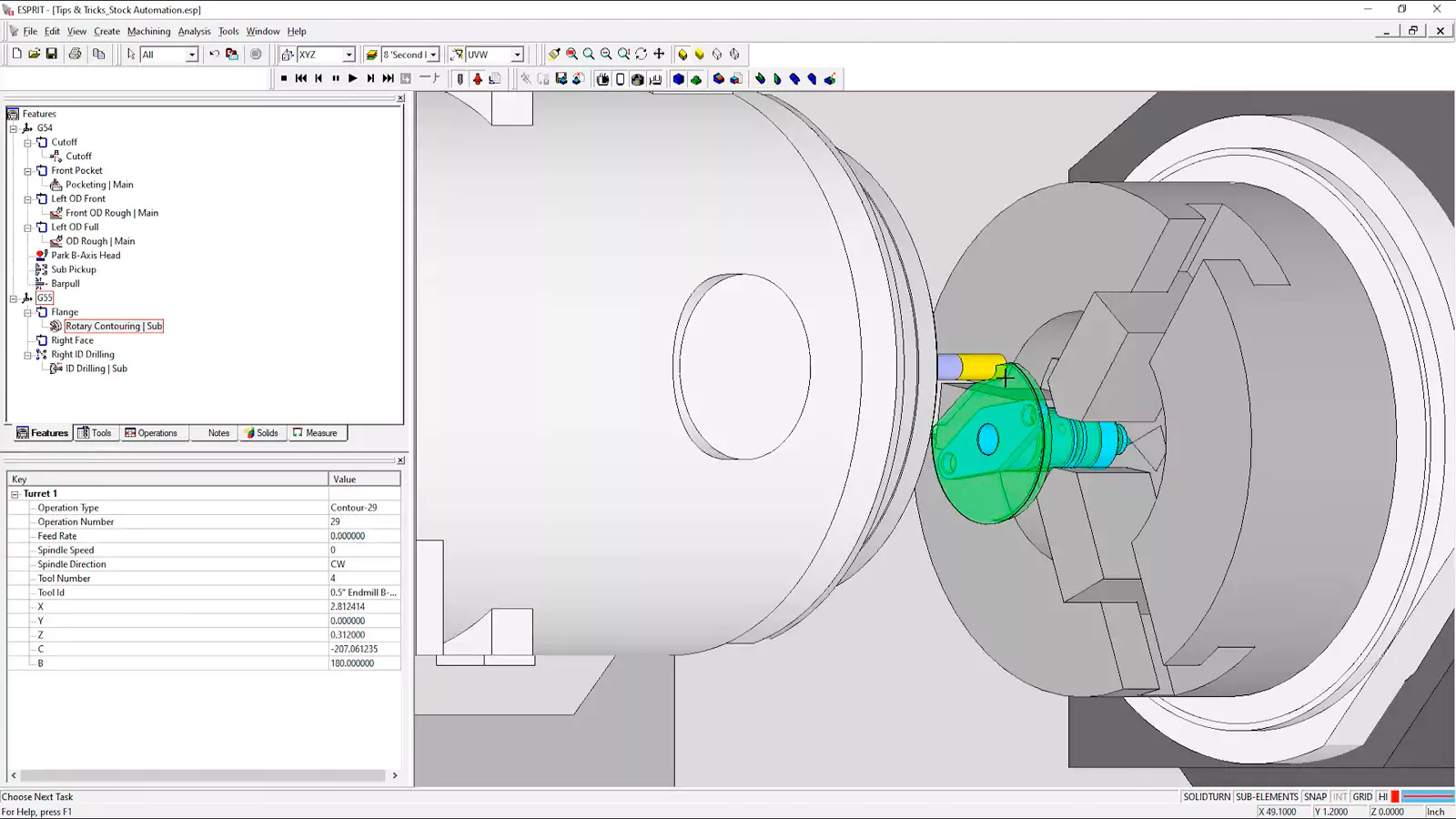Toggle the yellow shaded view cube icon
This screenshot has height=819, width=1456.
pyautogui.click(x=682, y=55)
